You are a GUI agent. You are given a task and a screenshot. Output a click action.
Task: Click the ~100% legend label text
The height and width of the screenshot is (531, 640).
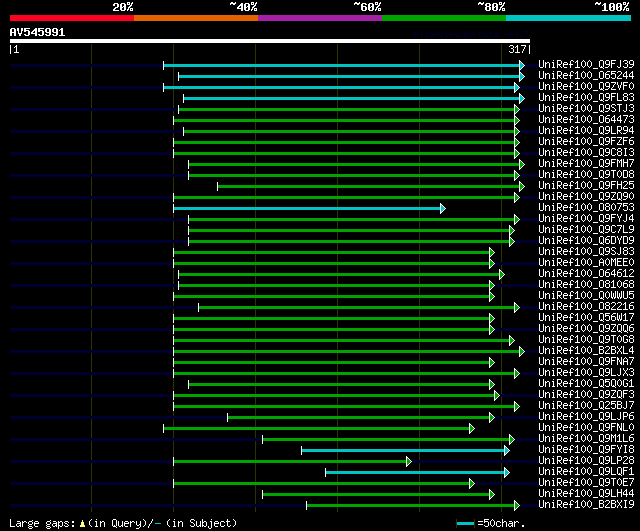(612, 7)
